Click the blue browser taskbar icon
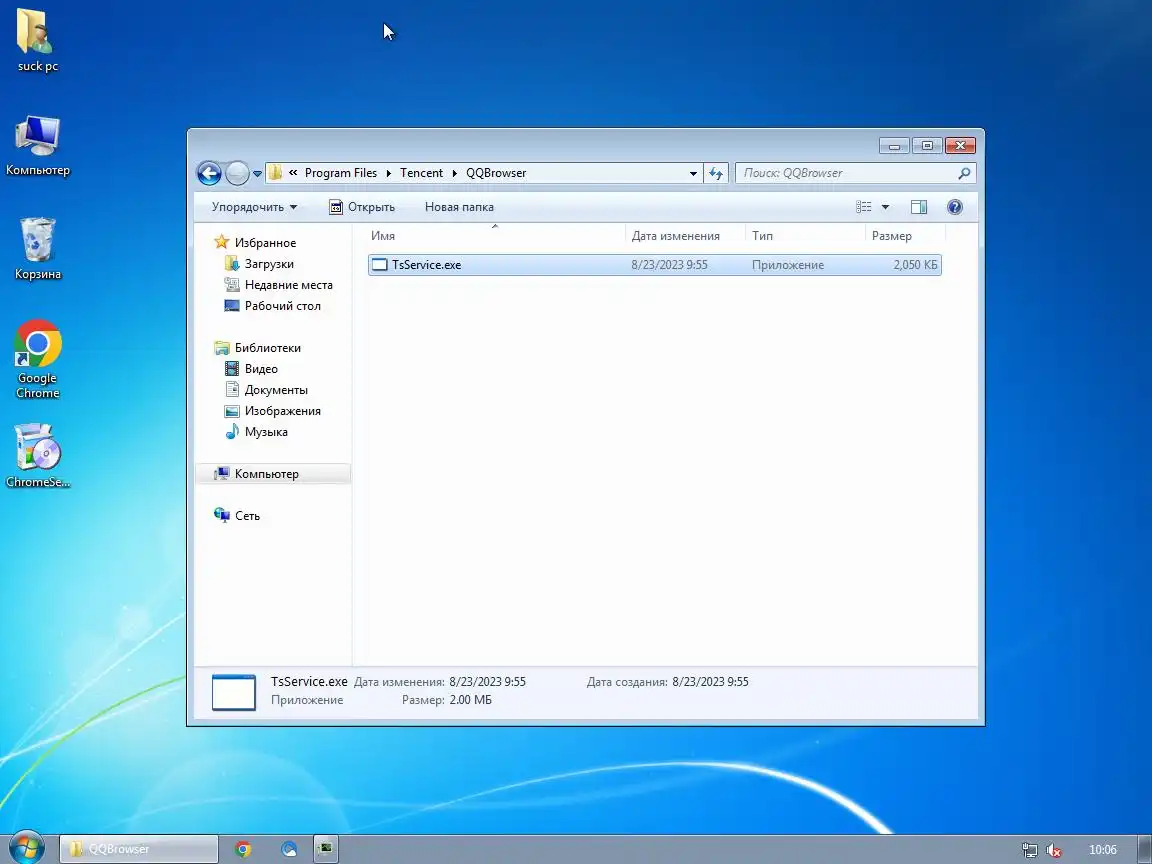Screen dimensions: 1152x864 click(289, 849)
